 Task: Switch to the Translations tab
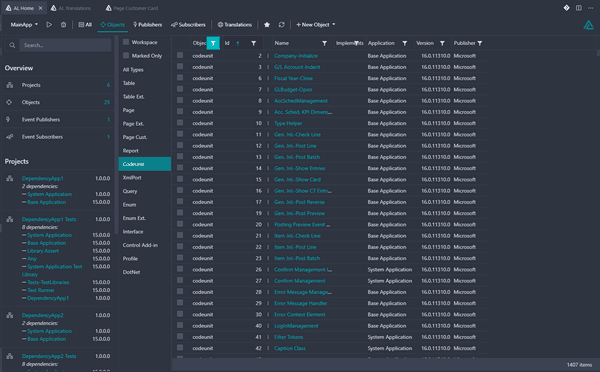235,24
